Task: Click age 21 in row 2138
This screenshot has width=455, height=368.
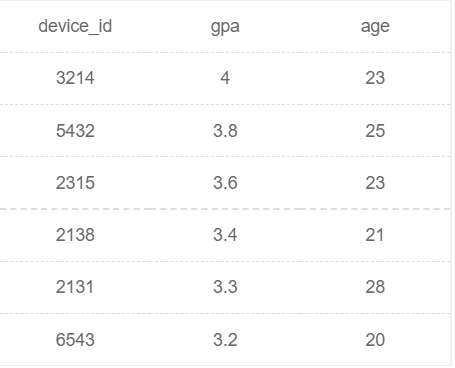Action: click(374, 235)
